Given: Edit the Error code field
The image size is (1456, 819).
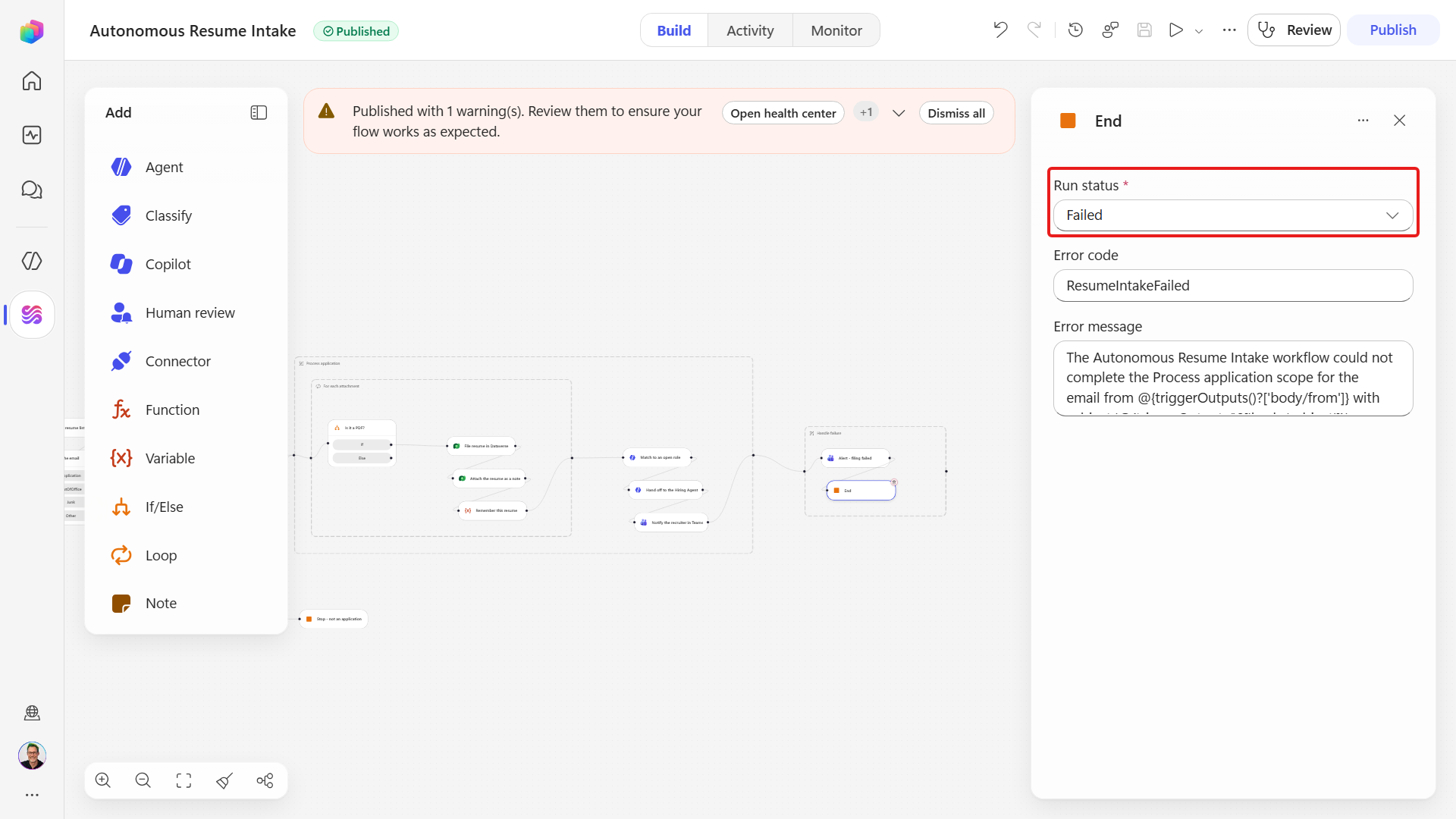Looking at the screenshot, I should tap(1233, 286).
